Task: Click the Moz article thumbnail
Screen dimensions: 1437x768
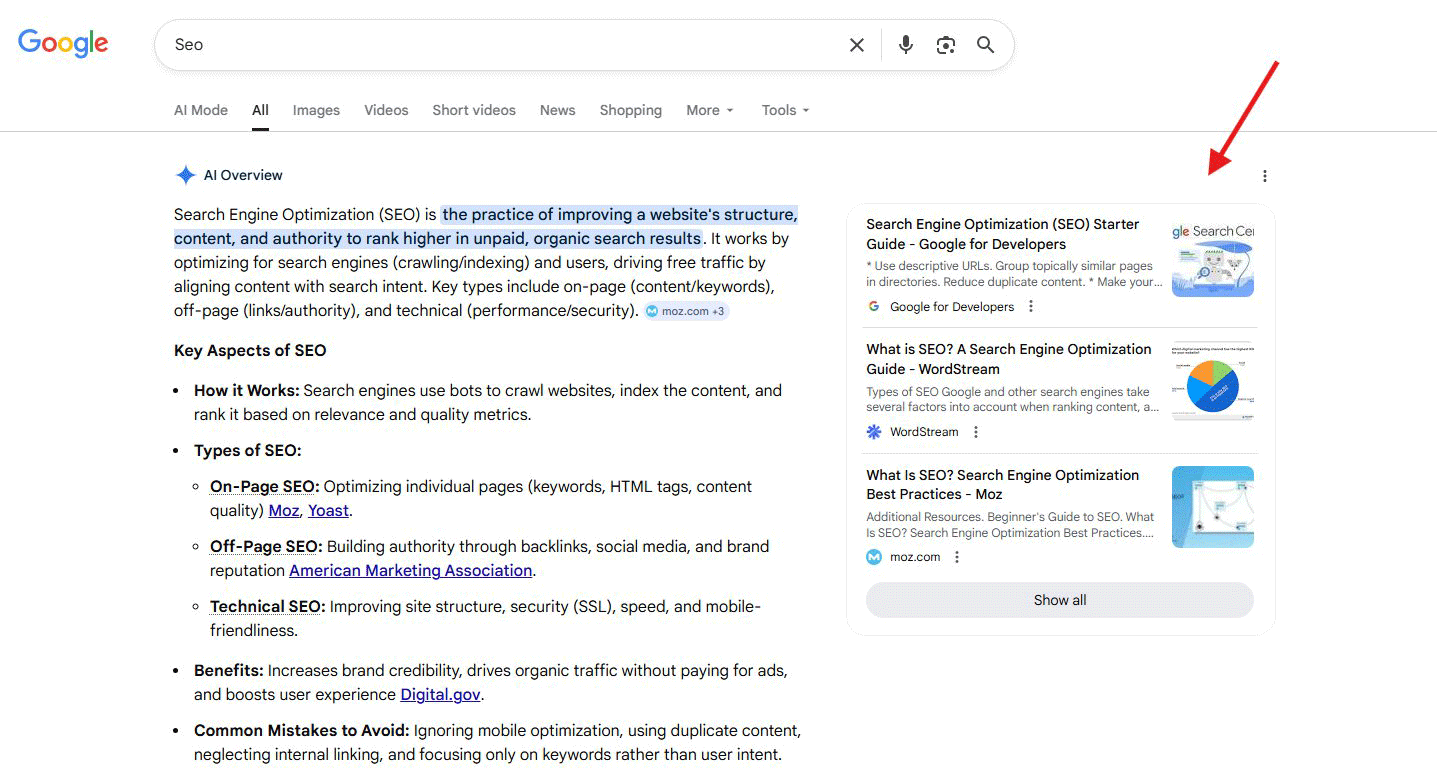Action: pos(1213,507)
